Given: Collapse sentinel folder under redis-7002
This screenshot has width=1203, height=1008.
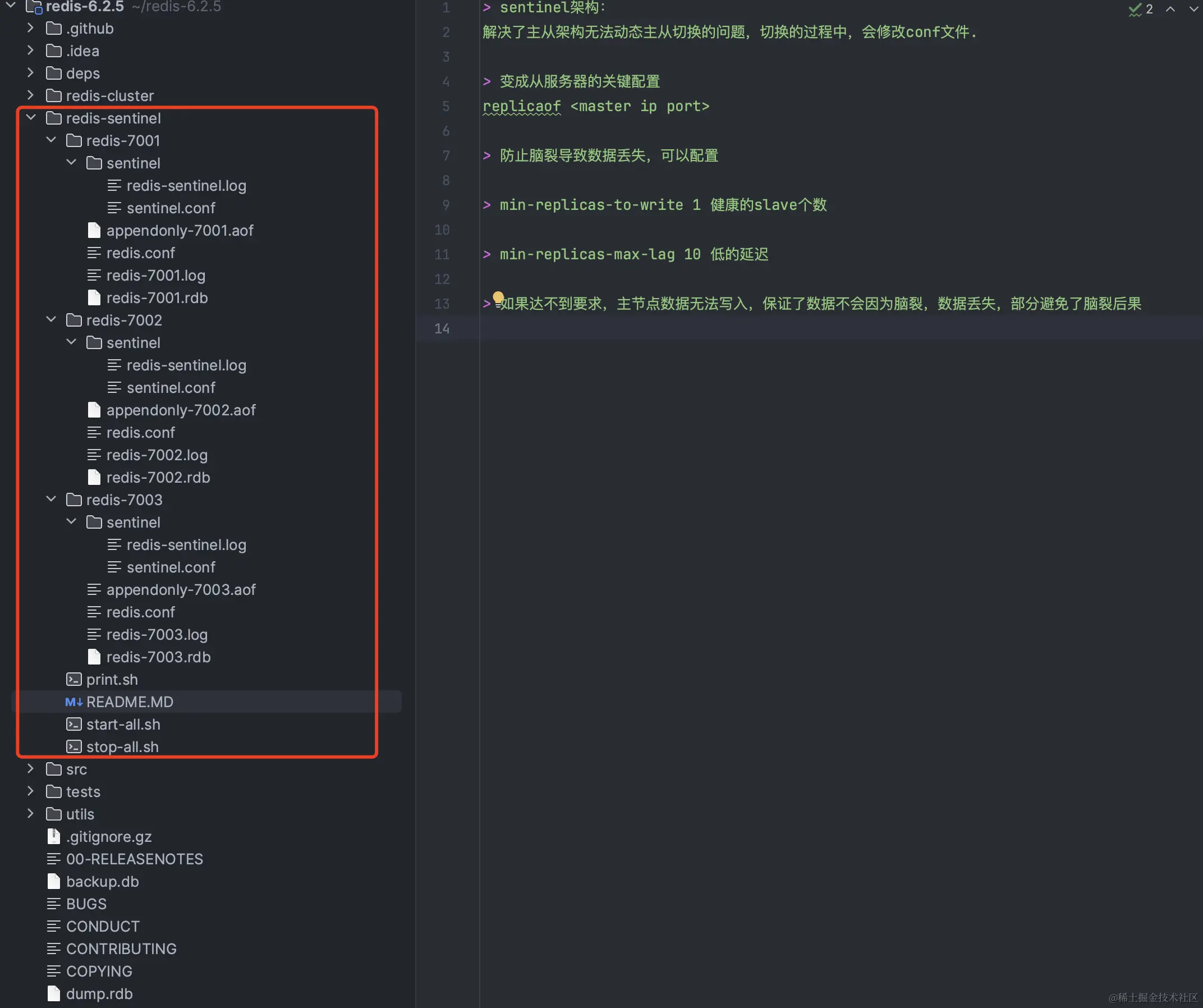Looking at the screenshot, I should (72, 342).
